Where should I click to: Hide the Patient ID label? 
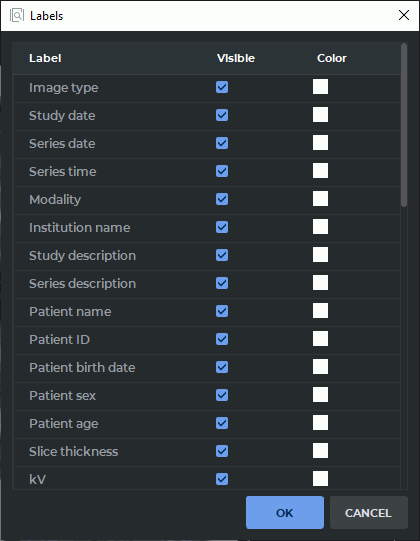pos(222,339)
